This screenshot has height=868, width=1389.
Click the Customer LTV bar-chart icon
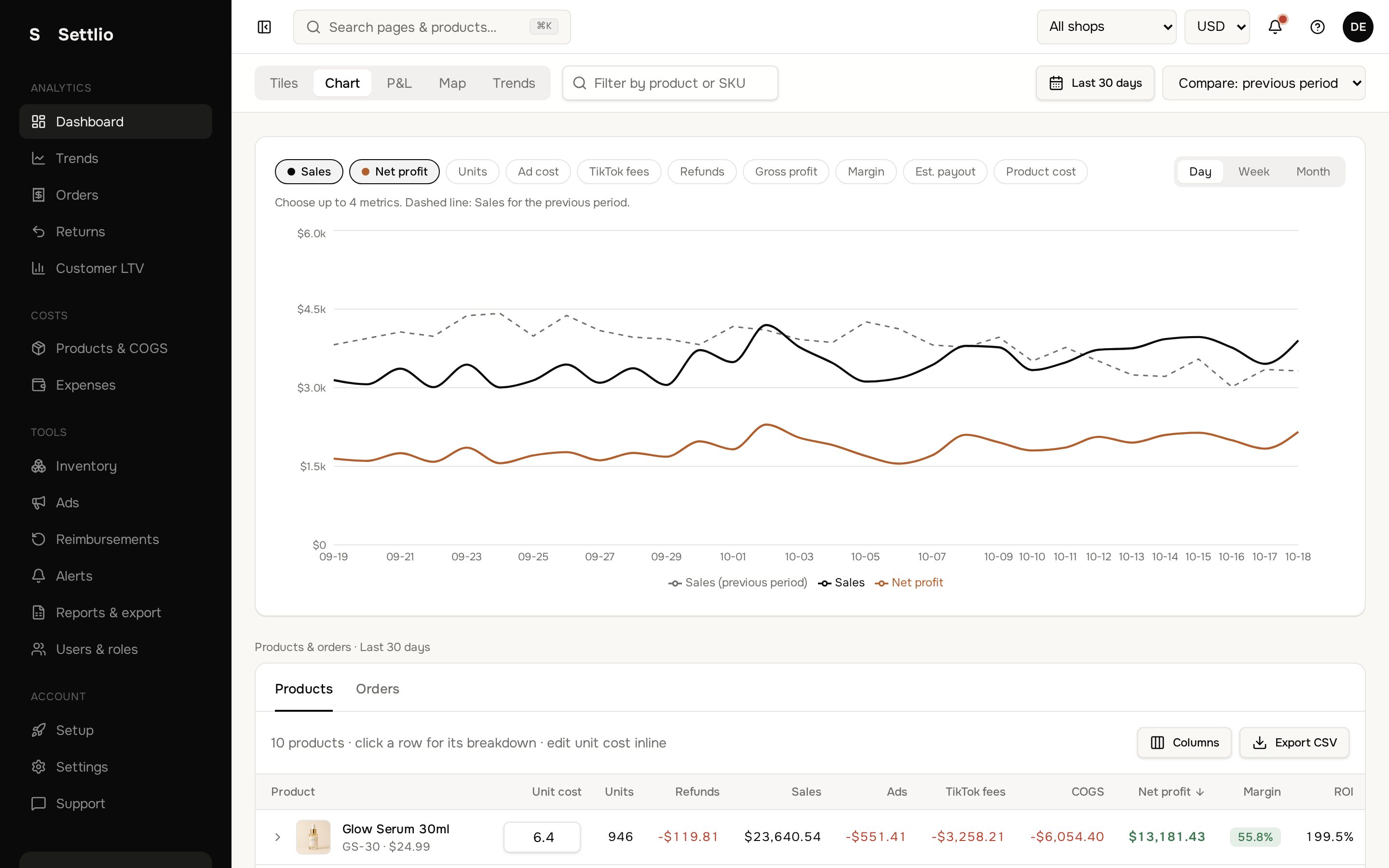tap(39, 268)
